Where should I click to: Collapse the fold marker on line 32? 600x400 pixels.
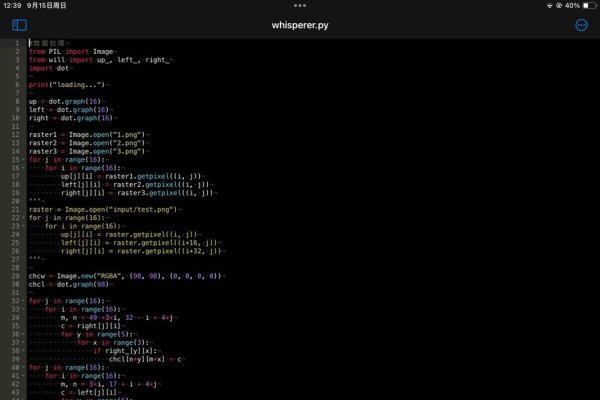[23, 301]
